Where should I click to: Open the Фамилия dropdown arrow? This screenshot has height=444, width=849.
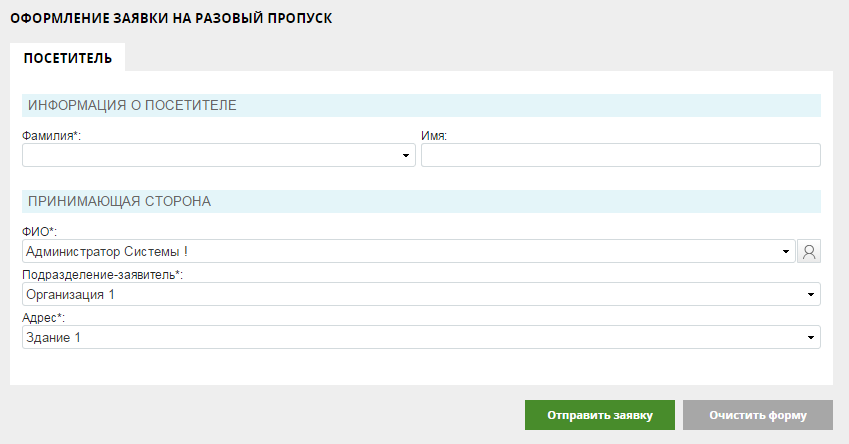click(406, 155)
